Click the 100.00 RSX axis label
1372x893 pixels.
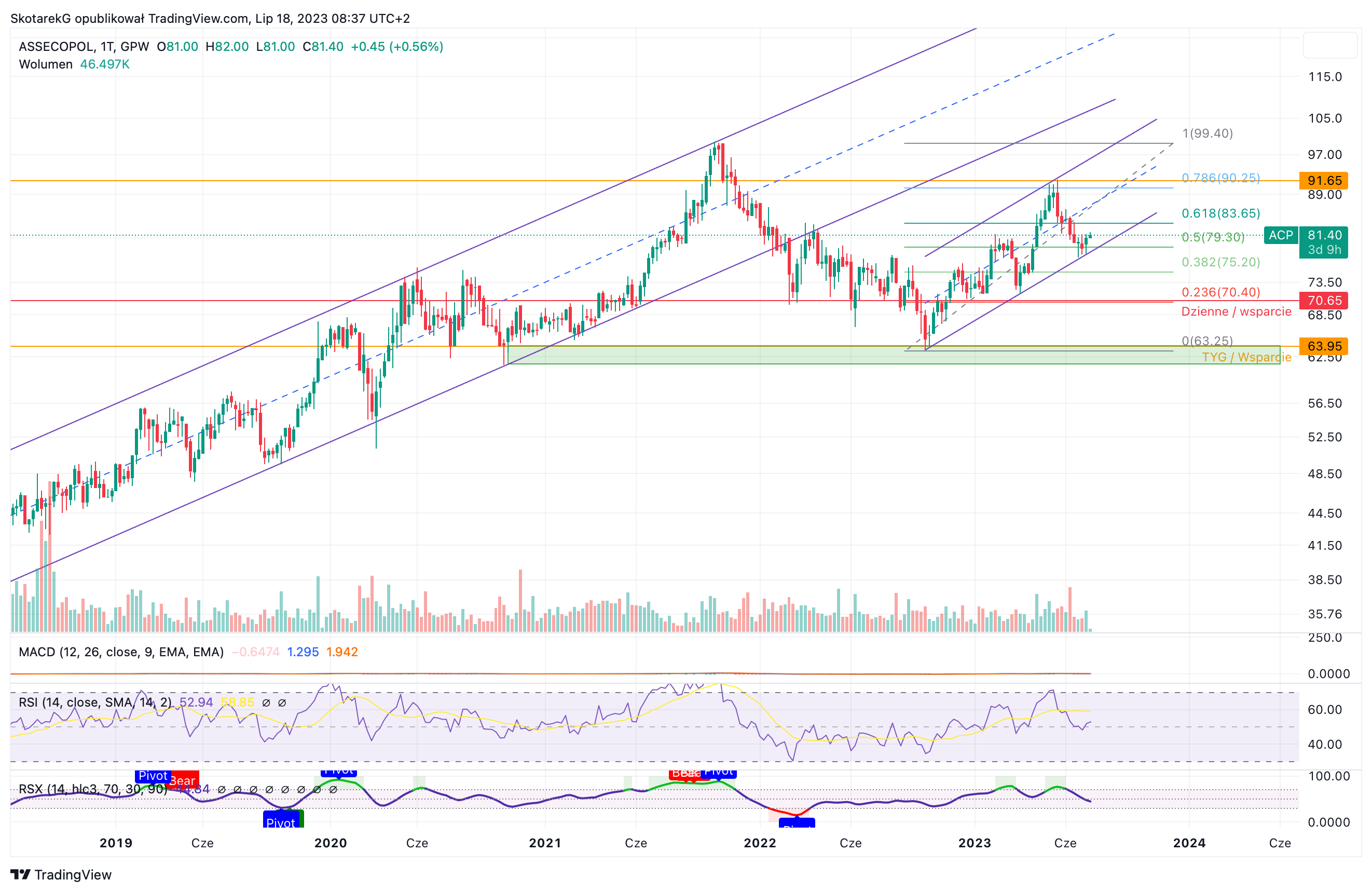[x=1329, y=776]
